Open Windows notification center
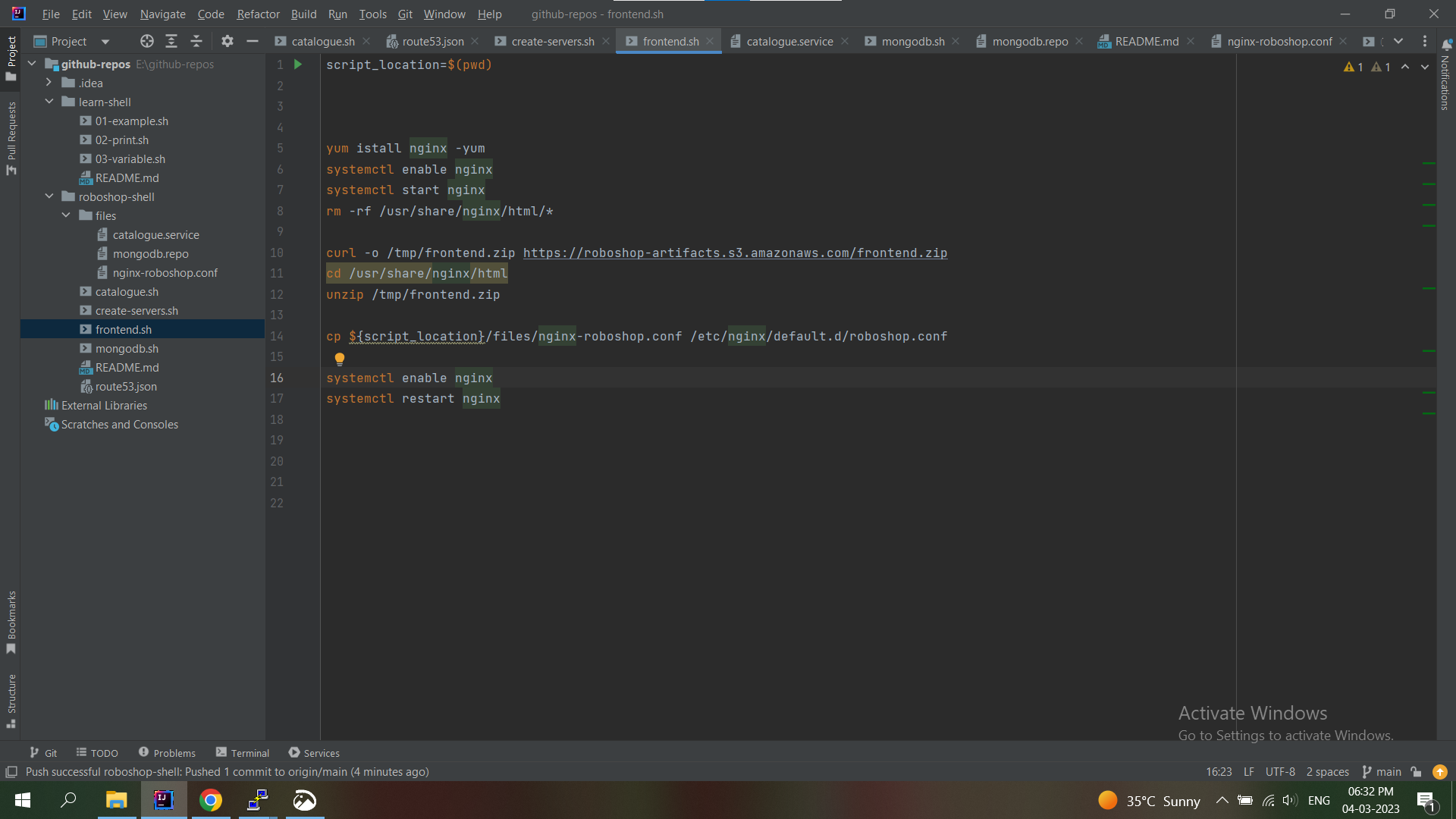This screenshot has width=1456, height=819. pyautogui.click(x=1426, y=801)
